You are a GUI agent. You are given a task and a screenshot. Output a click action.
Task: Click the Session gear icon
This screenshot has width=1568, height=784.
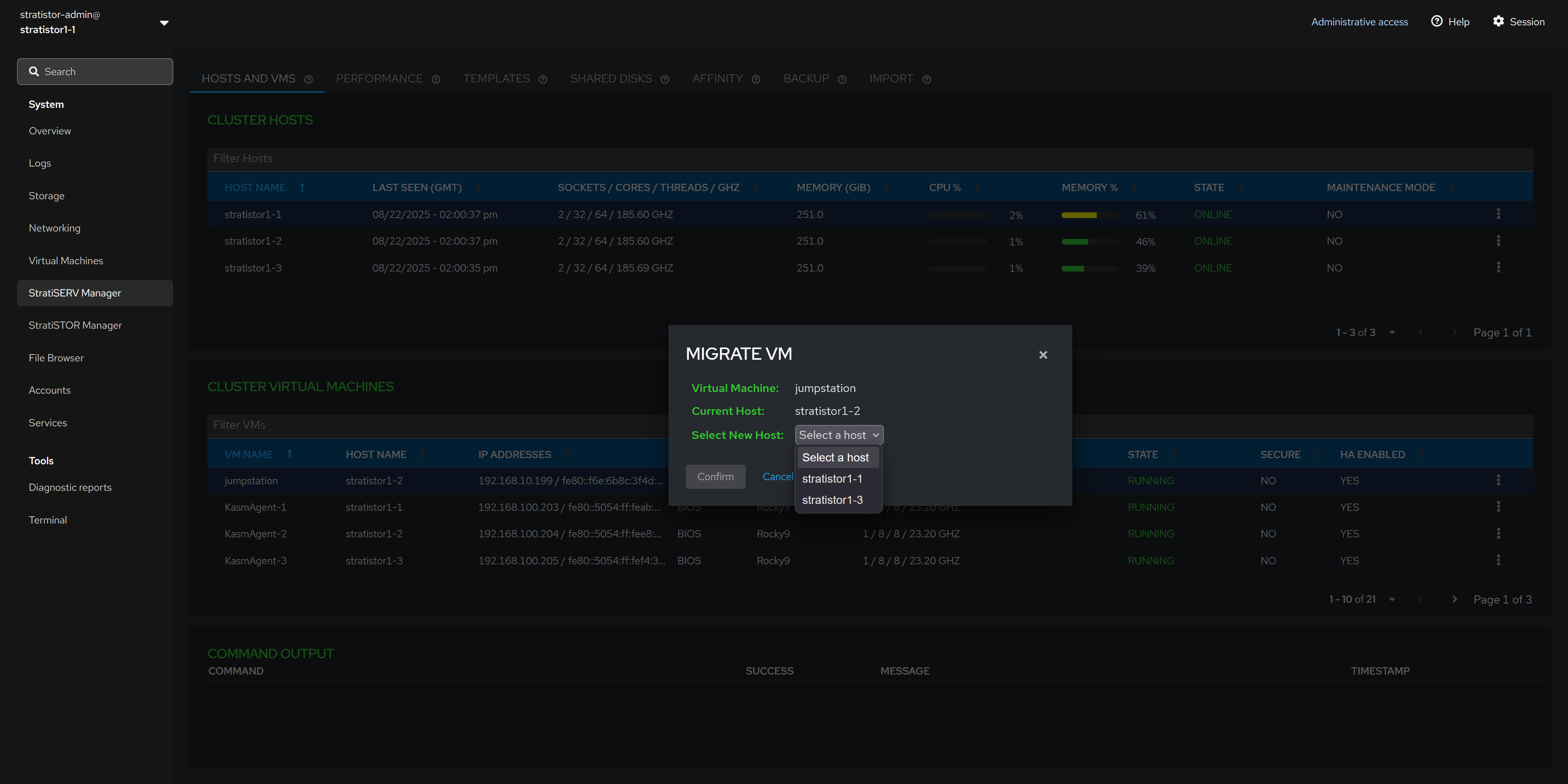tap(1498, 21)
